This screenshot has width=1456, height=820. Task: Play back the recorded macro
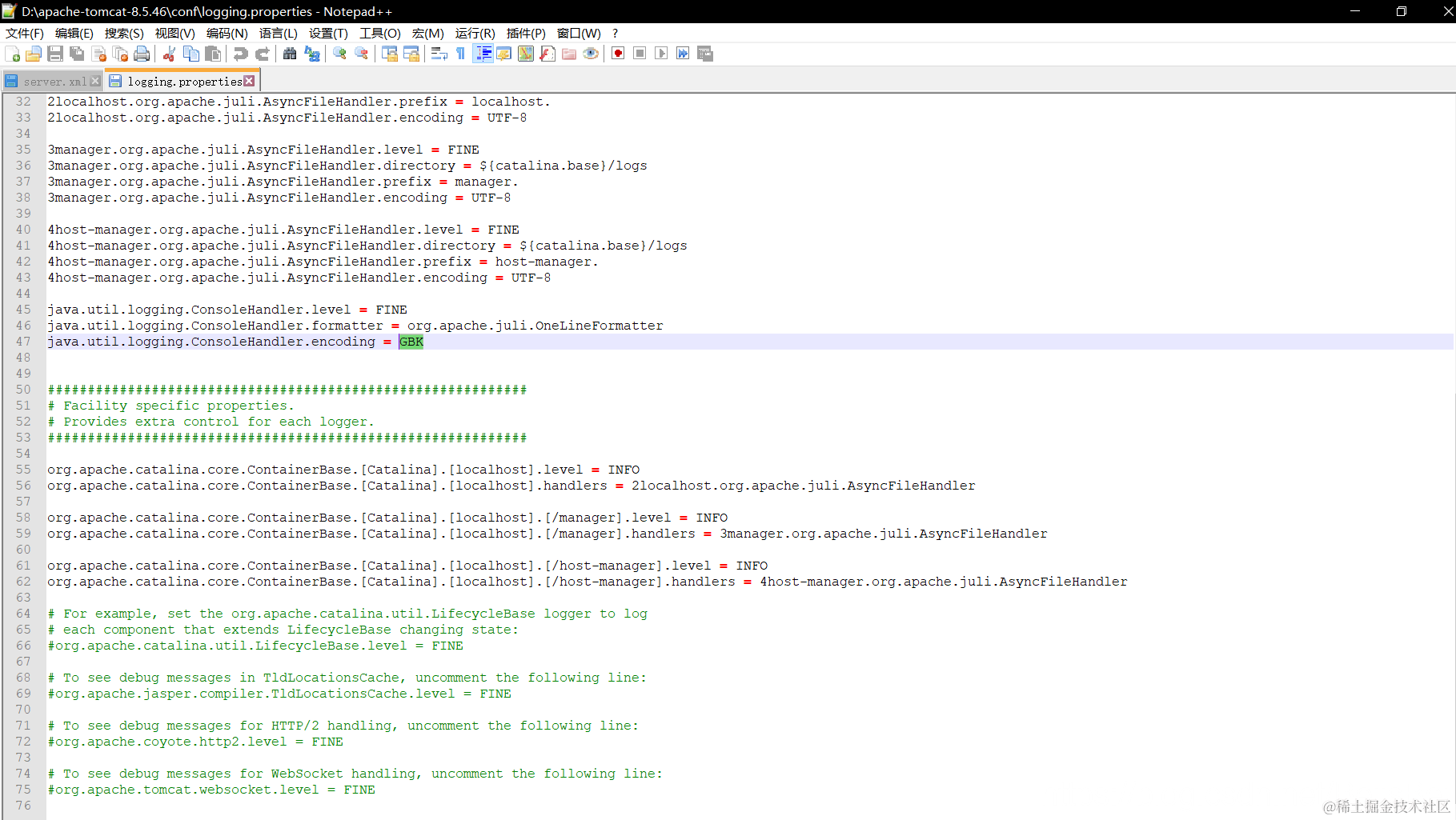tap(661, 54)
